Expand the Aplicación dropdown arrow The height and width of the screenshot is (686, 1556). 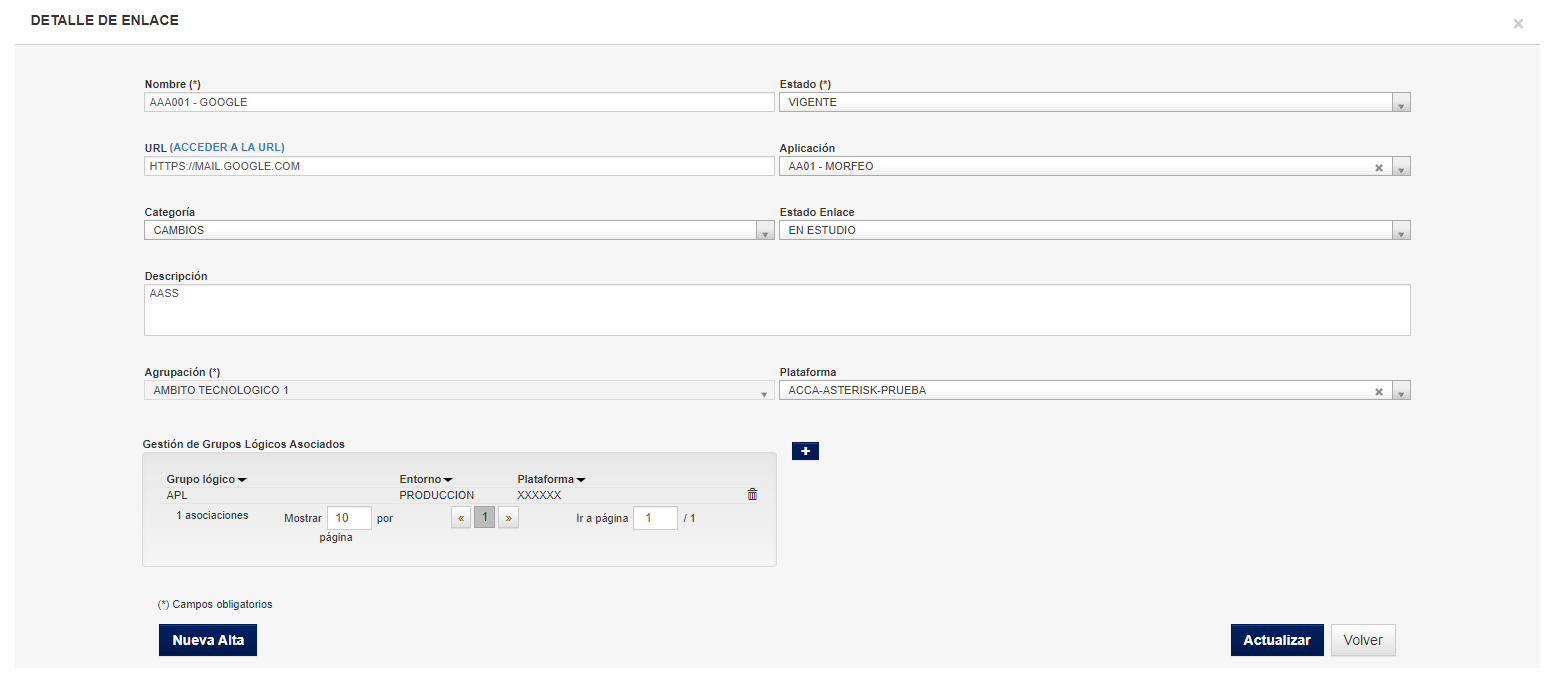[x=1401, y=167]
